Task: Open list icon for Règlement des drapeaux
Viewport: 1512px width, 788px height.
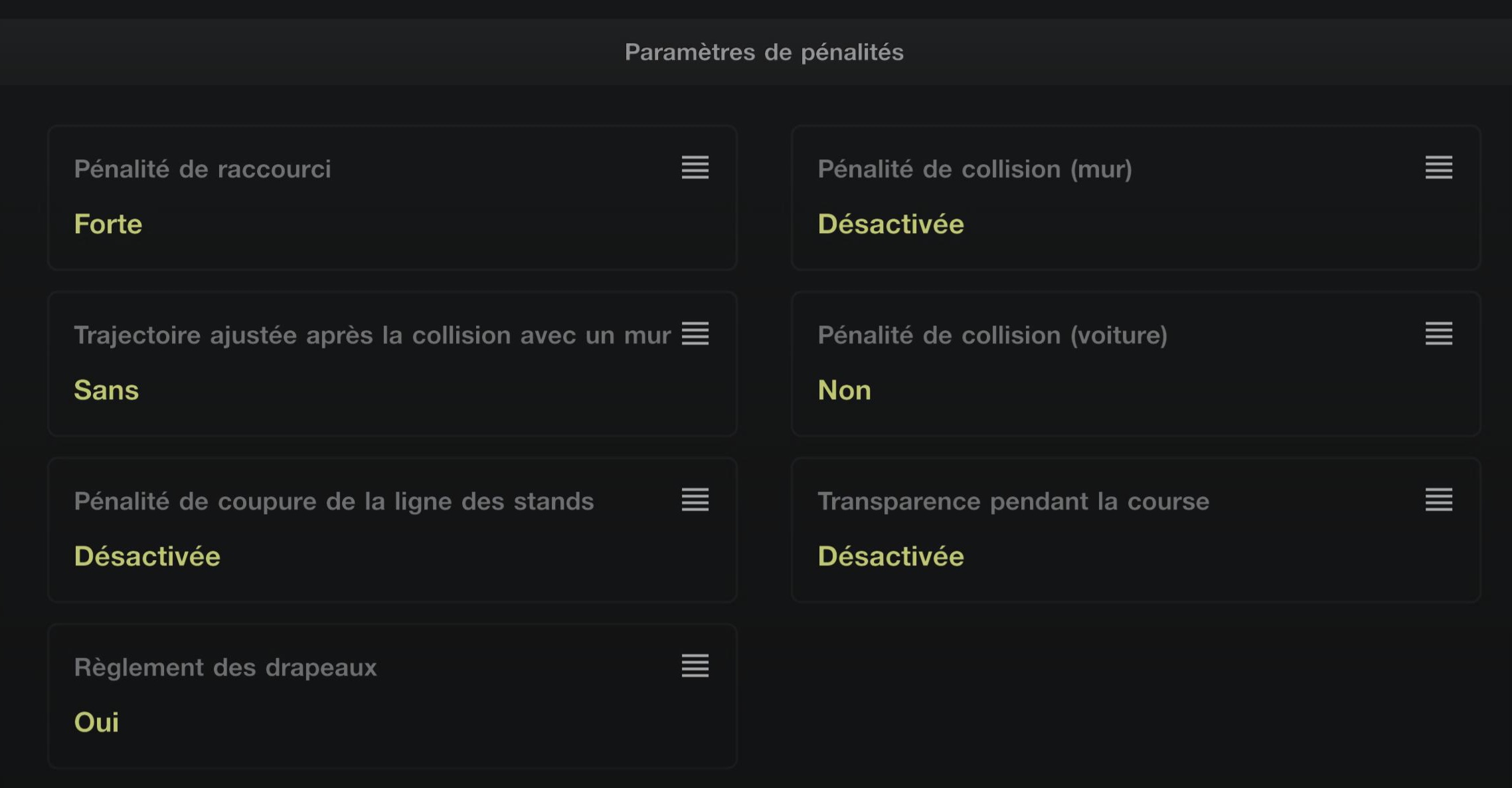Action: tap(695, 666)
